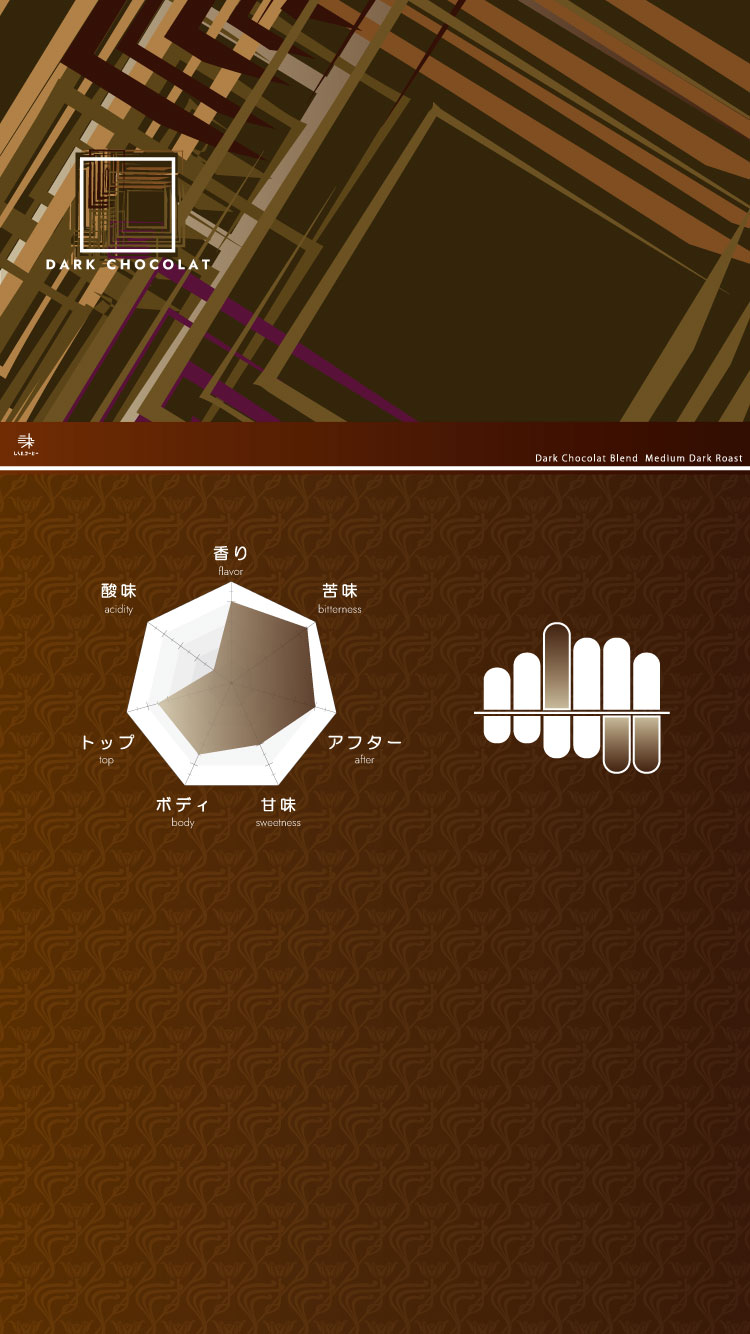
Task: Select the highlighted brown third bar above the line
Action: click(x=557, y=667)
